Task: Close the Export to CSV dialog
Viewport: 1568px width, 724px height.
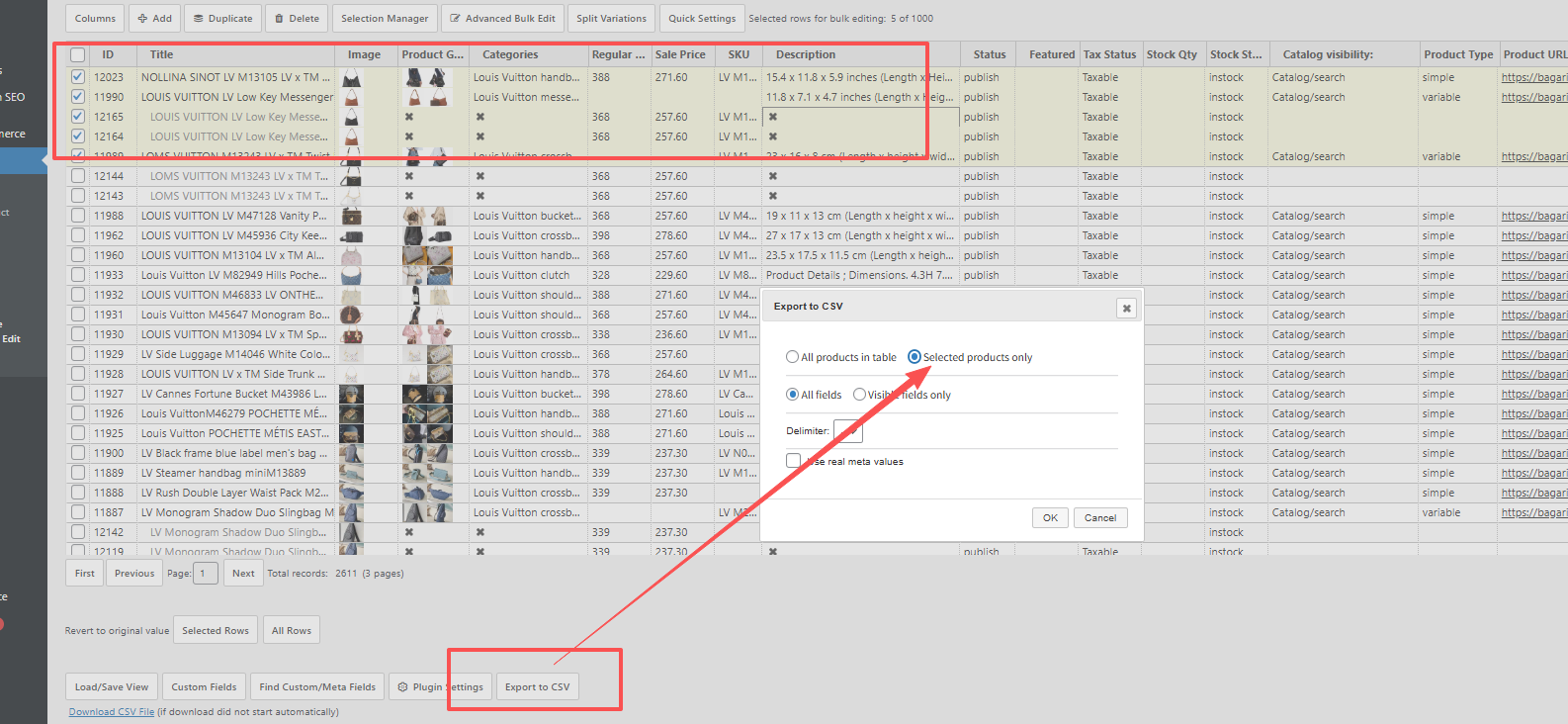Action: [x=1126, y=308]
